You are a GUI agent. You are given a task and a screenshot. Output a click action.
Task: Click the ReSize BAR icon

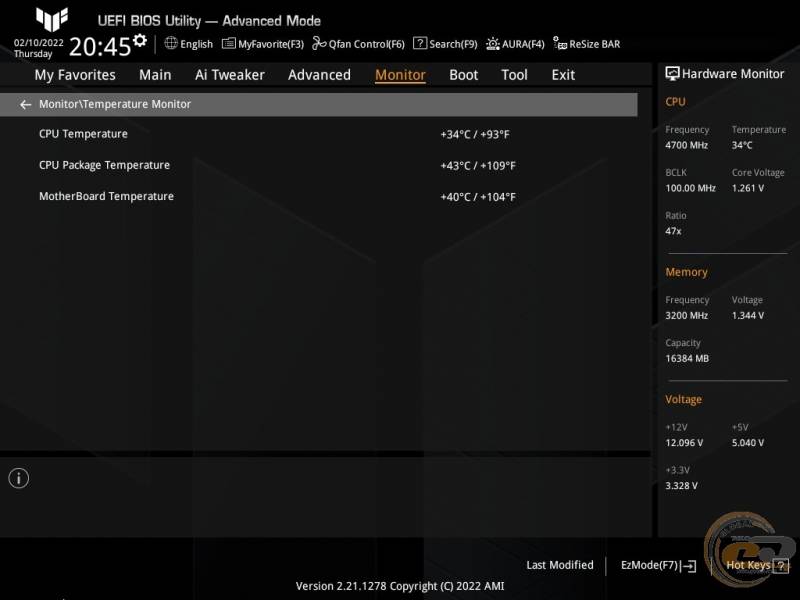point(560,43)
